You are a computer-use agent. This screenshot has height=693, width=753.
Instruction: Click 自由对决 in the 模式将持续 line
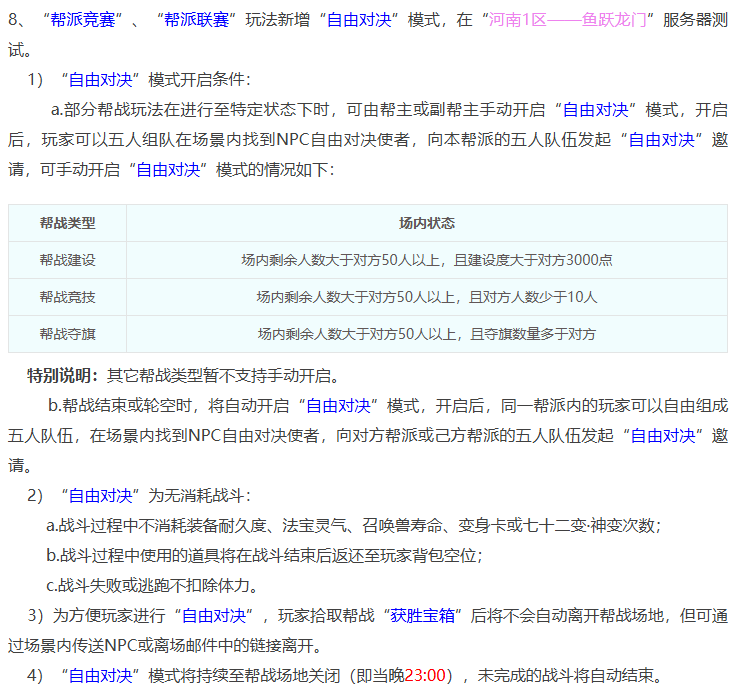click(x=102, y=675)
